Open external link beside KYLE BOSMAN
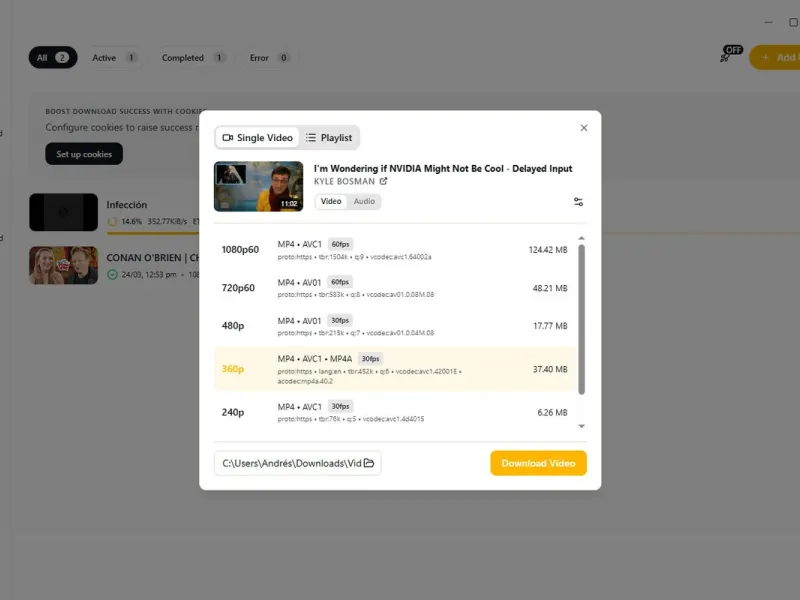The image size is (800, 600). click(383, 181)
